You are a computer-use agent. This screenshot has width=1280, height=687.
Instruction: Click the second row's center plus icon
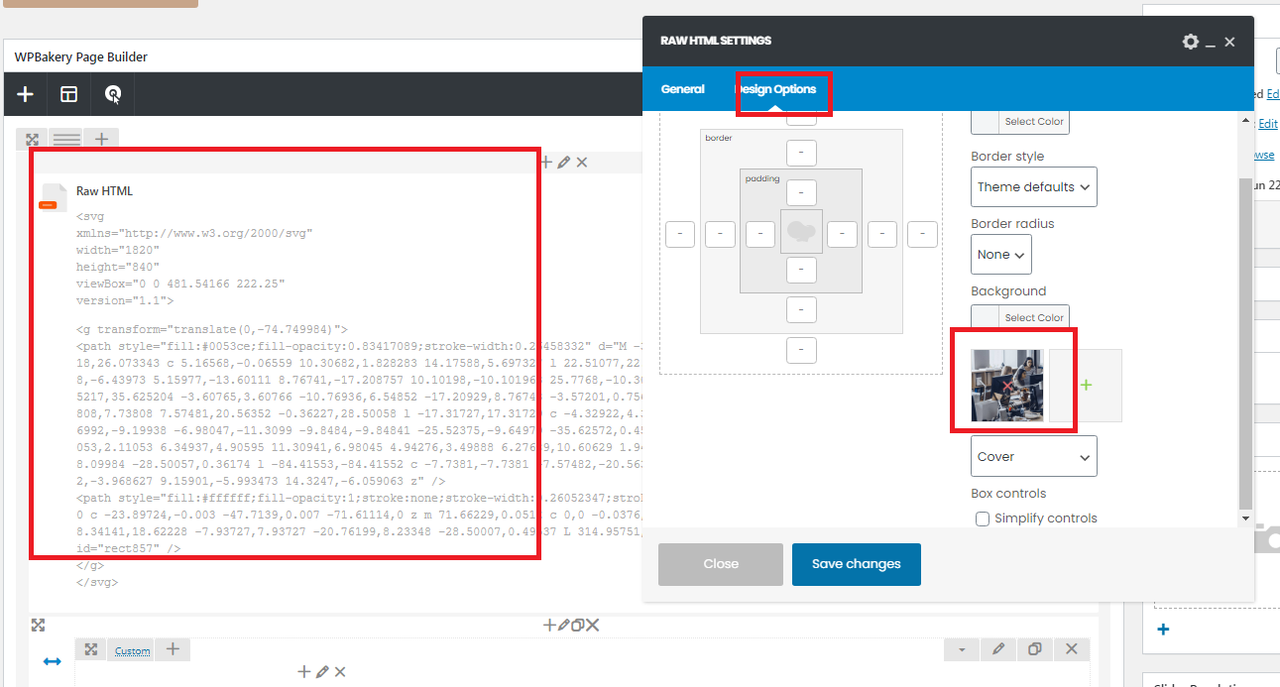coord(549,625)
